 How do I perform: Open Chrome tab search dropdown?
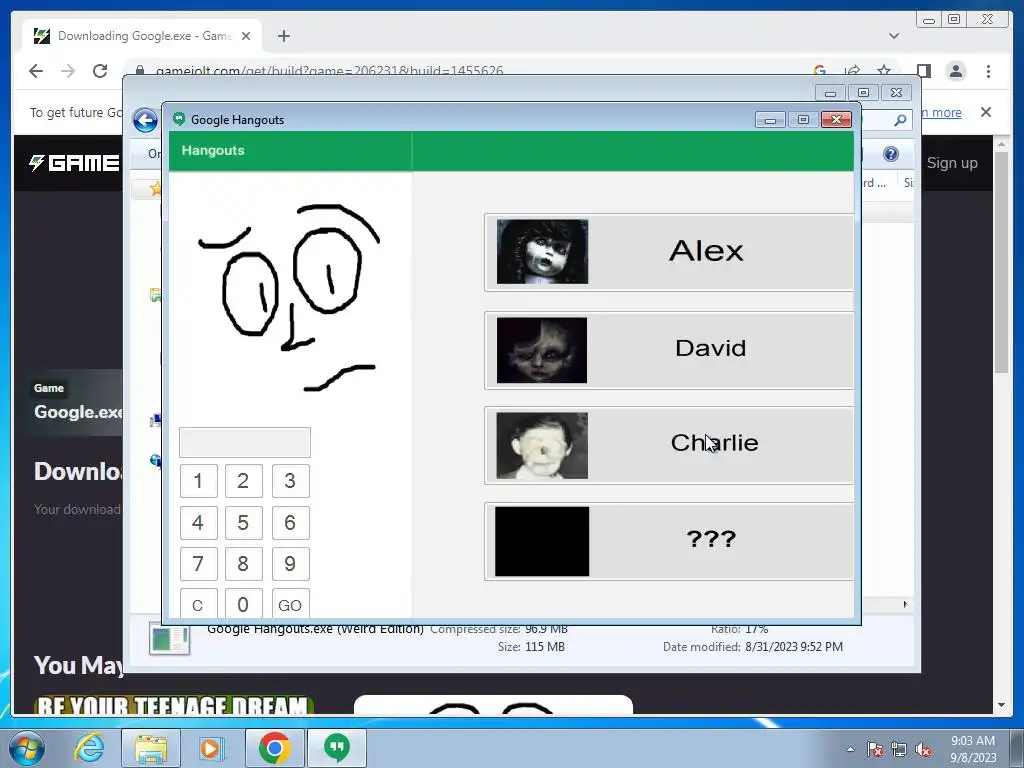[x=894, y=36]
